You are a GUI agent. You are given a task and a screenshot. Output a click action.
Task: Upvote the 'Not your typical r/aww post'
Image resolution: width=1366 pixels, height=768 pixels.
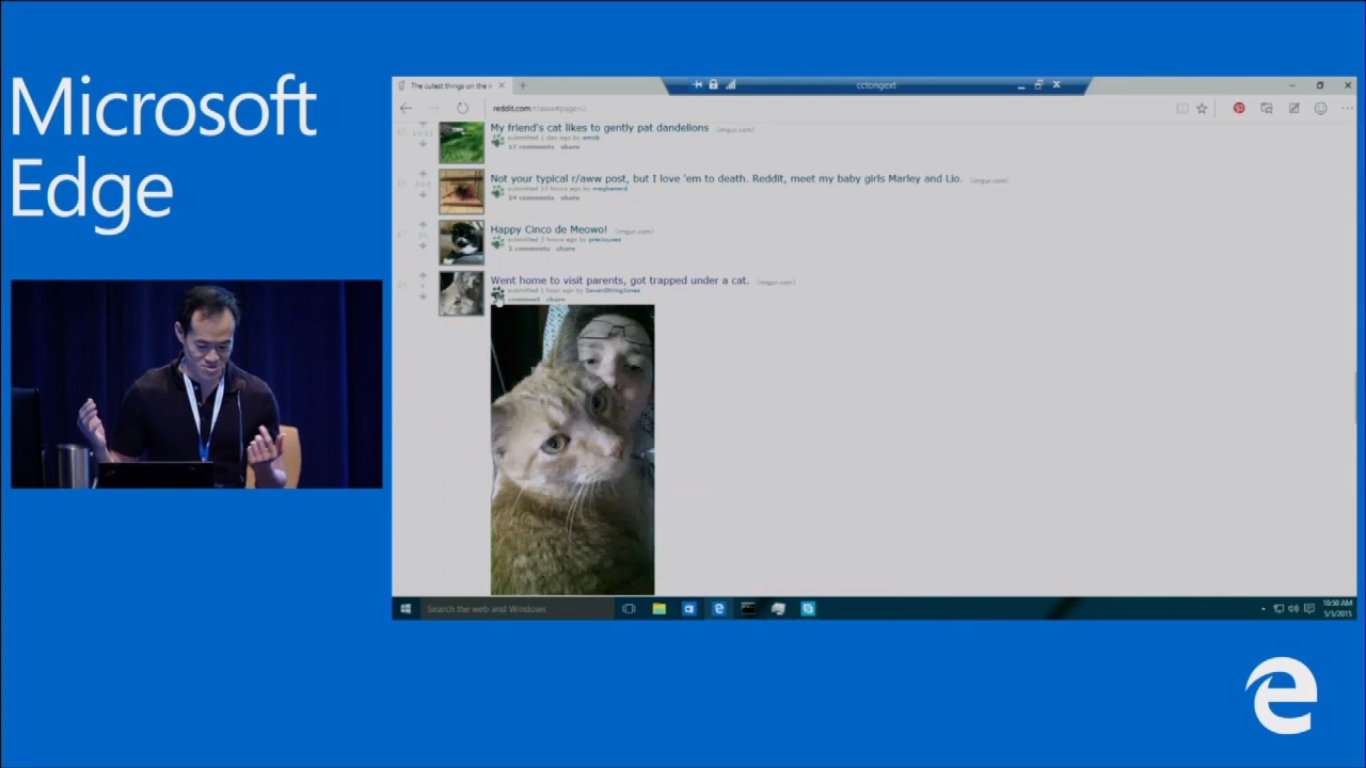click(x=422, y=174)
